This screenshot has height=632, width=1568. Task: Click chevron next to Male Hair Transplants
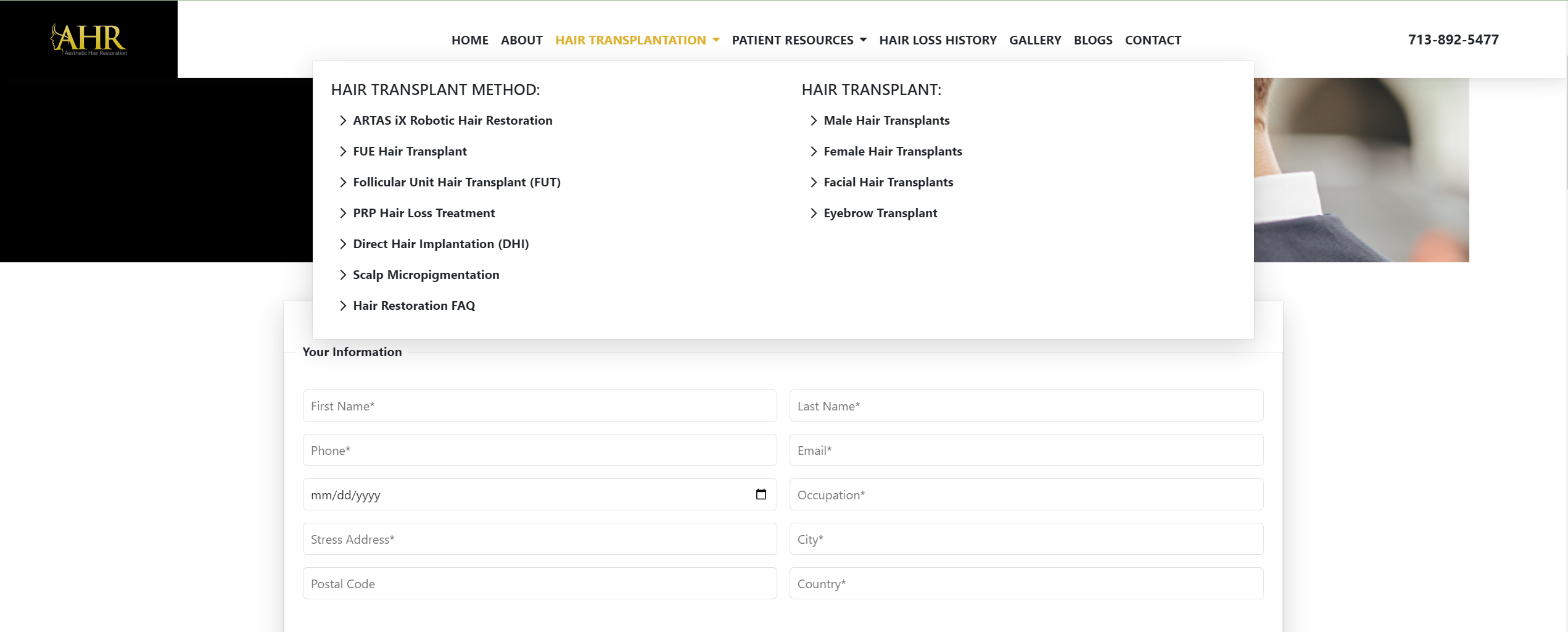(814, 121)
